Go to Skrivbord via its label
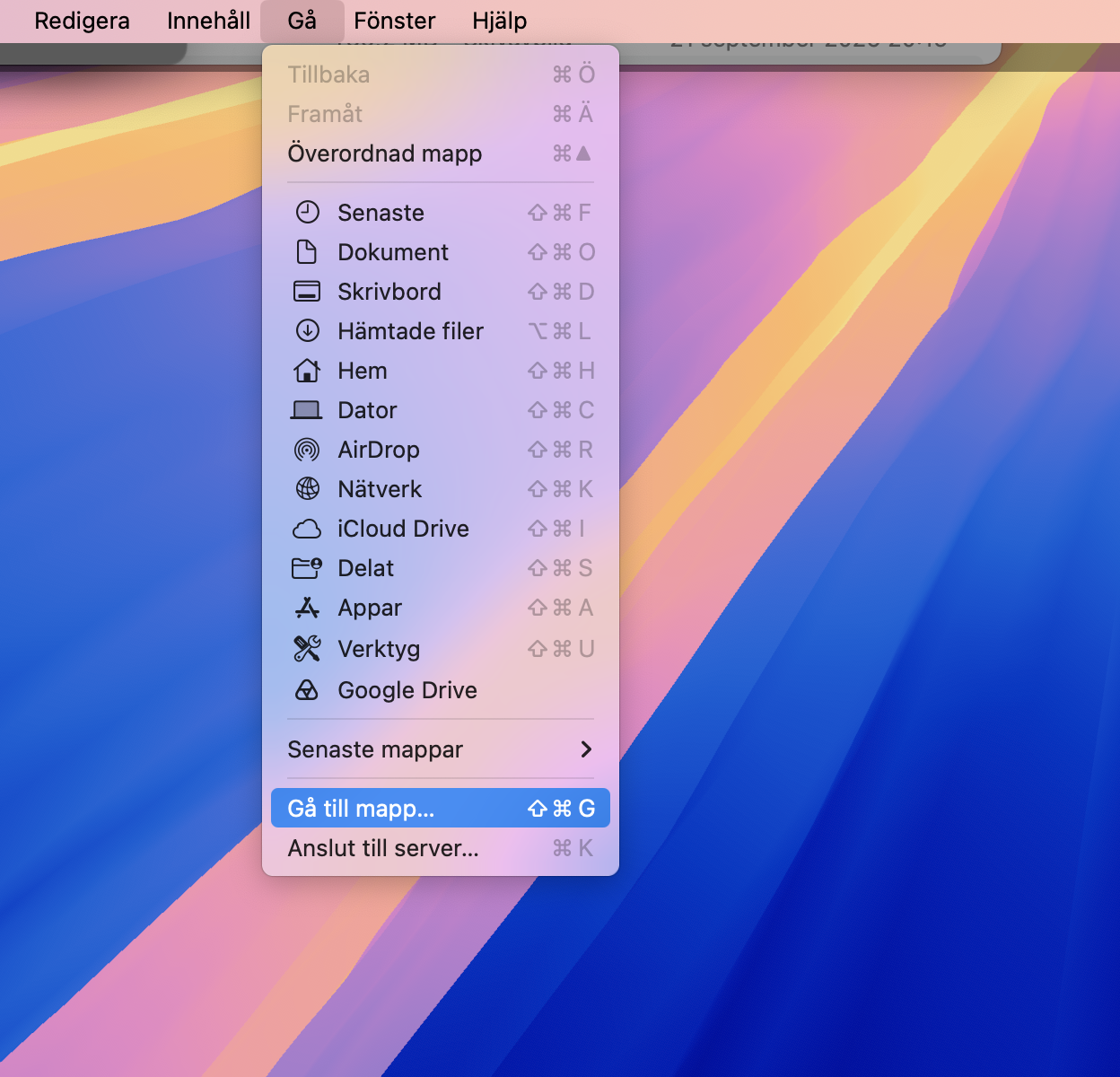The width and height of the screenshot is (1120, 1077). 389,292
